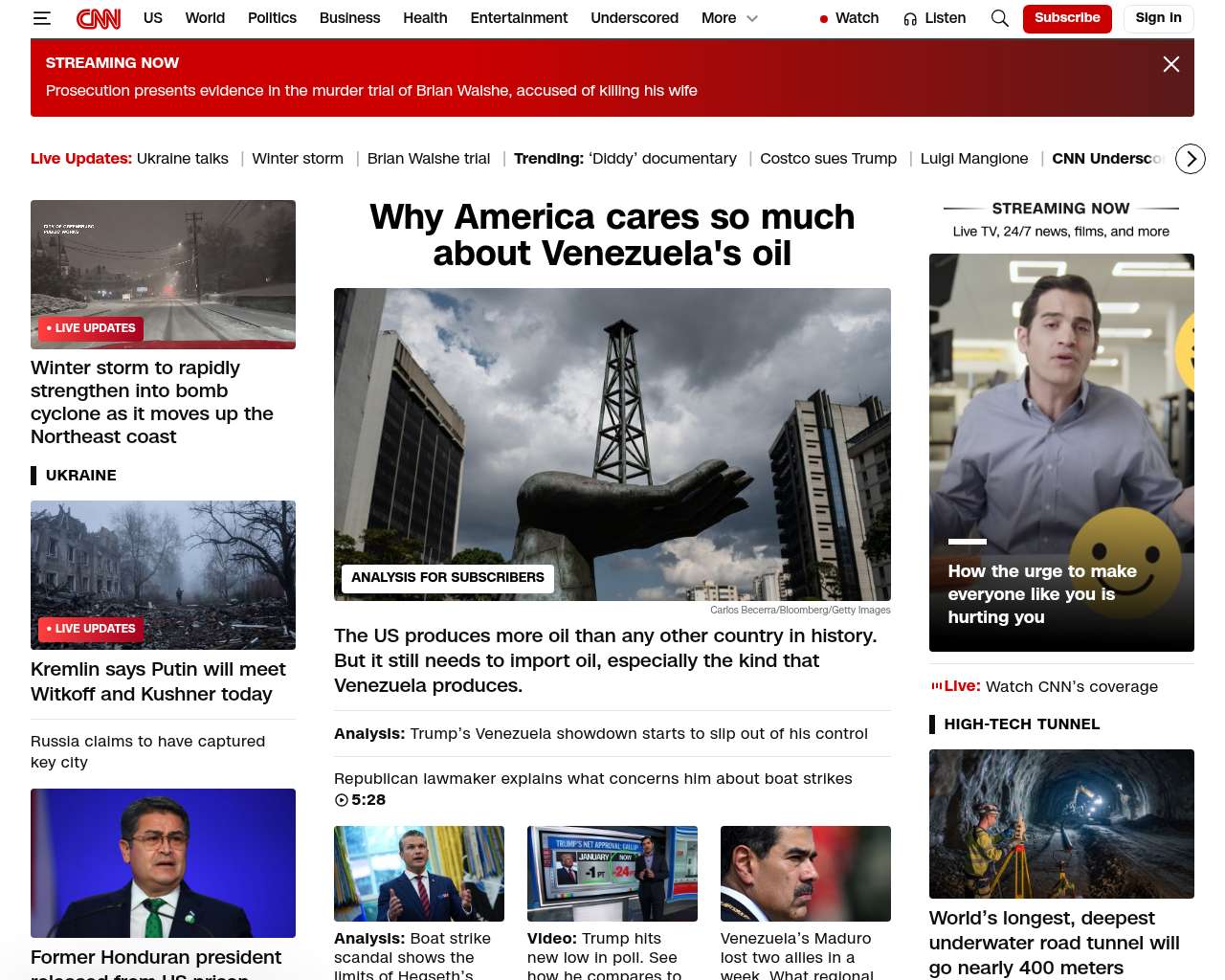Viewport: 1225px width, 980px height.
Task: Open the Venezuela's Maduro lost two allies headline
Action: [x=797, y=955]
